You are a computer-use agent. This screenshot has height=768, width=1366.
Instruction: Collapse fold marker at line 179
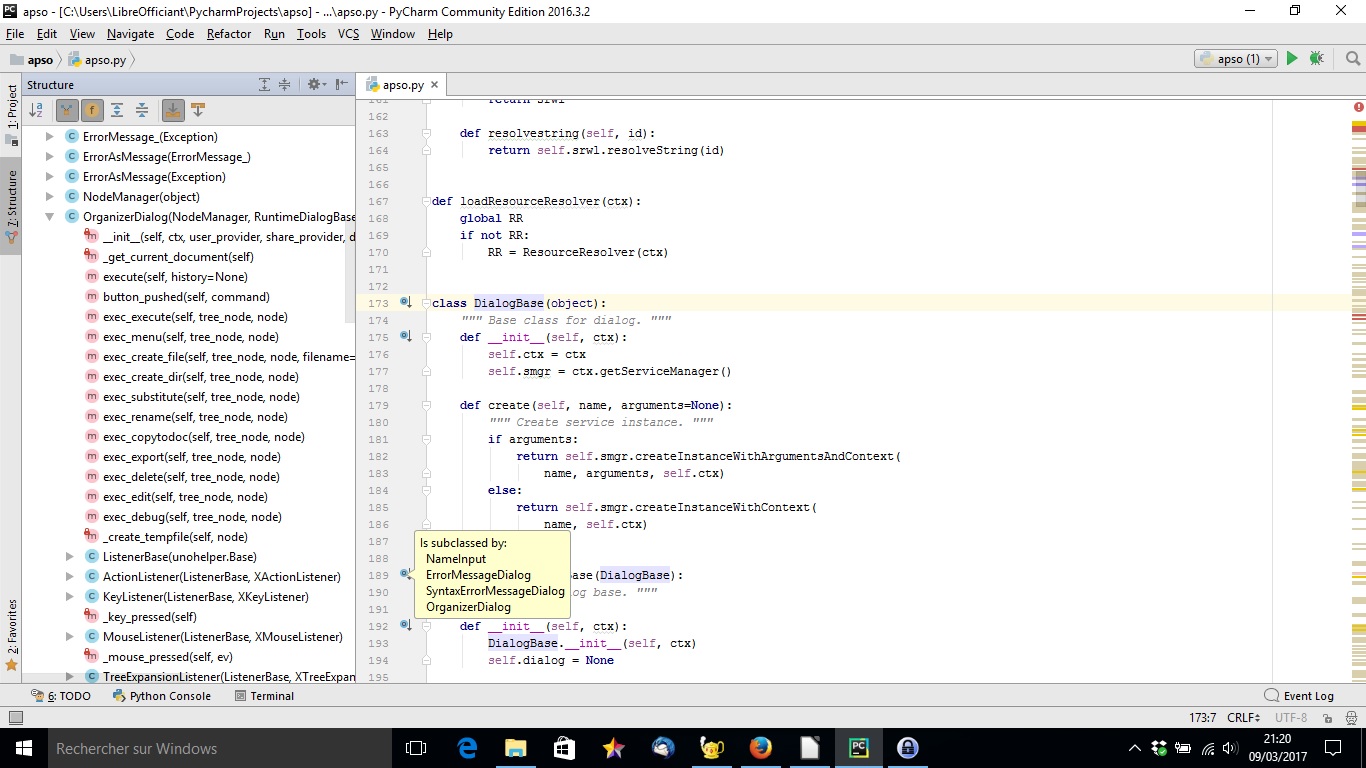426,405
